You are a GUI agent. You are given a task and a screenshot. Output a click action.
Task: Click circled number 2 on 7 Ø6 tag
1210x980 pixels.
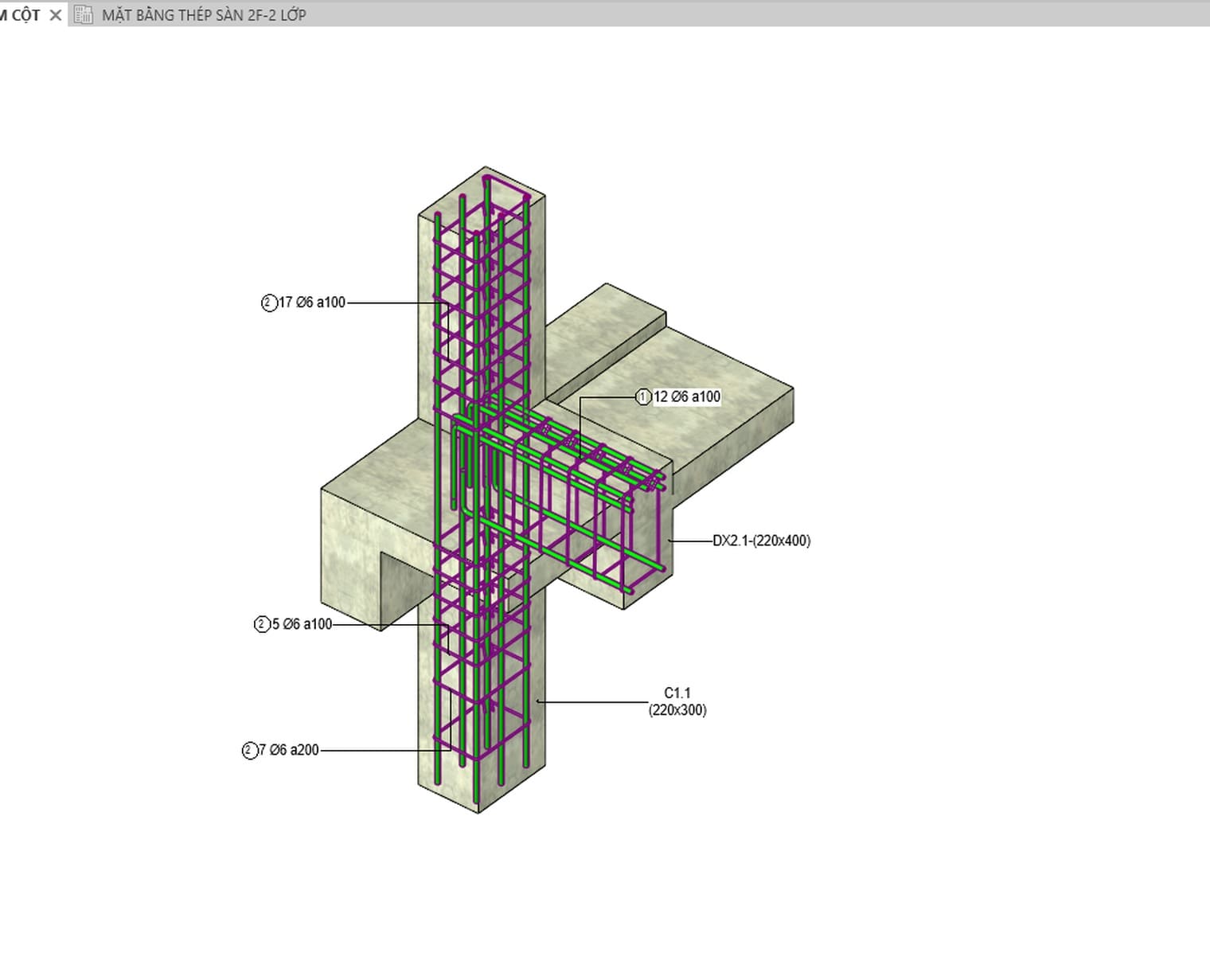click(250, 750)
